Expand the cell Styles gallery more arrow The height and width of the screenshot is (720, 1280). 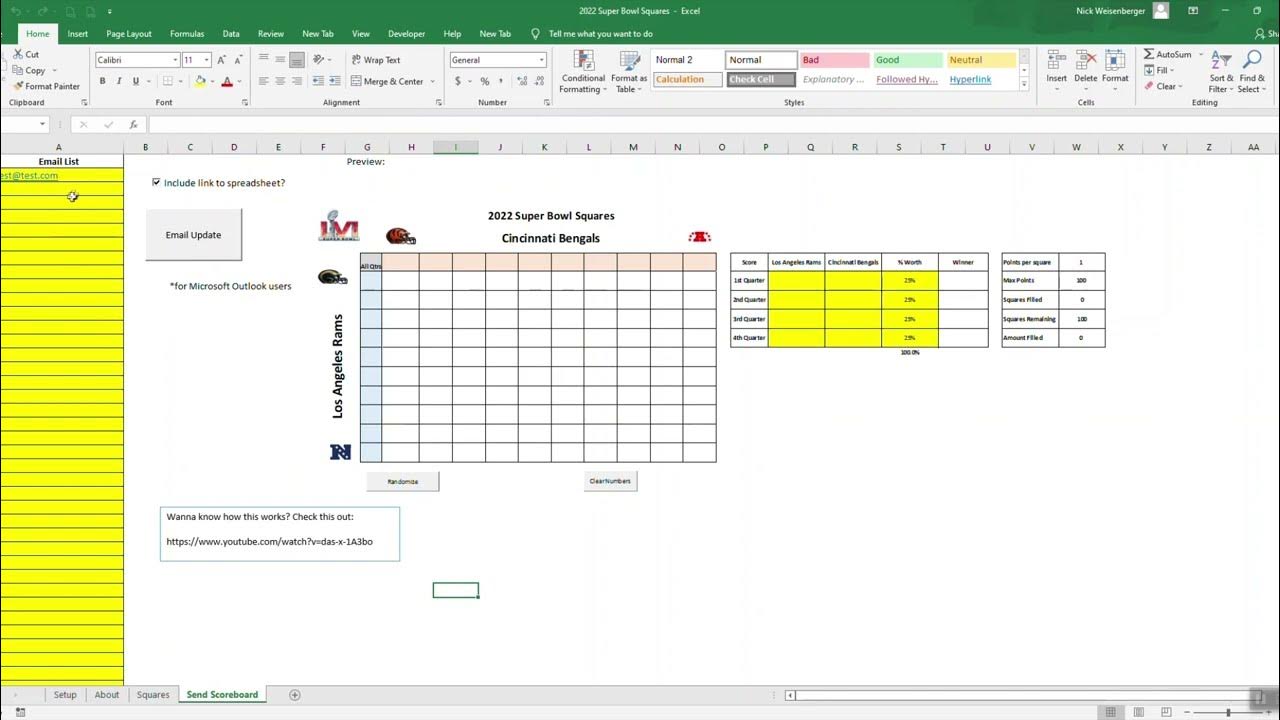coord(1024,86)
